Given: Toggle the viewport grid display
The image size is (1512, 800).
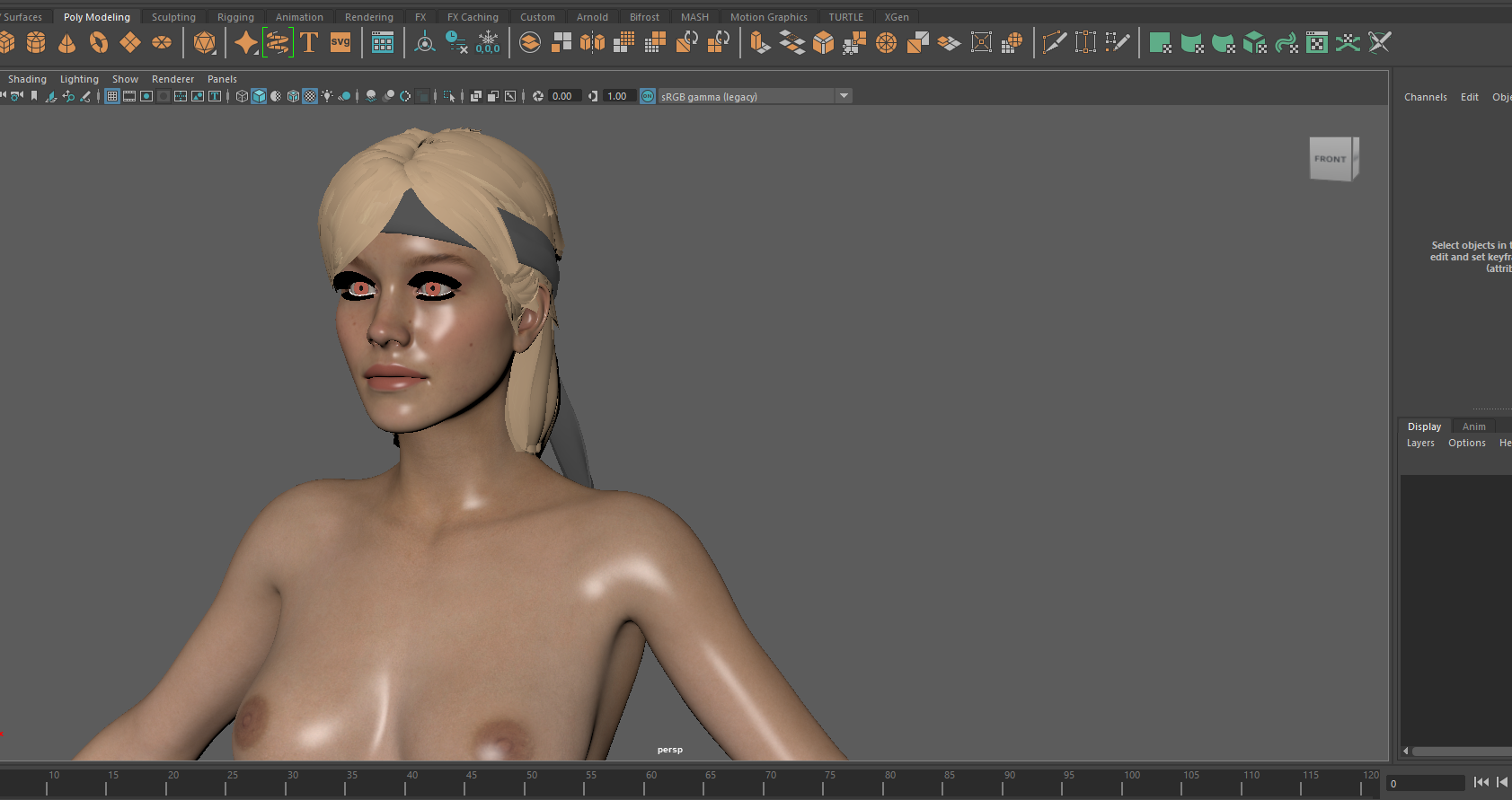Looking at the screenshot, I should click(112, 96).
